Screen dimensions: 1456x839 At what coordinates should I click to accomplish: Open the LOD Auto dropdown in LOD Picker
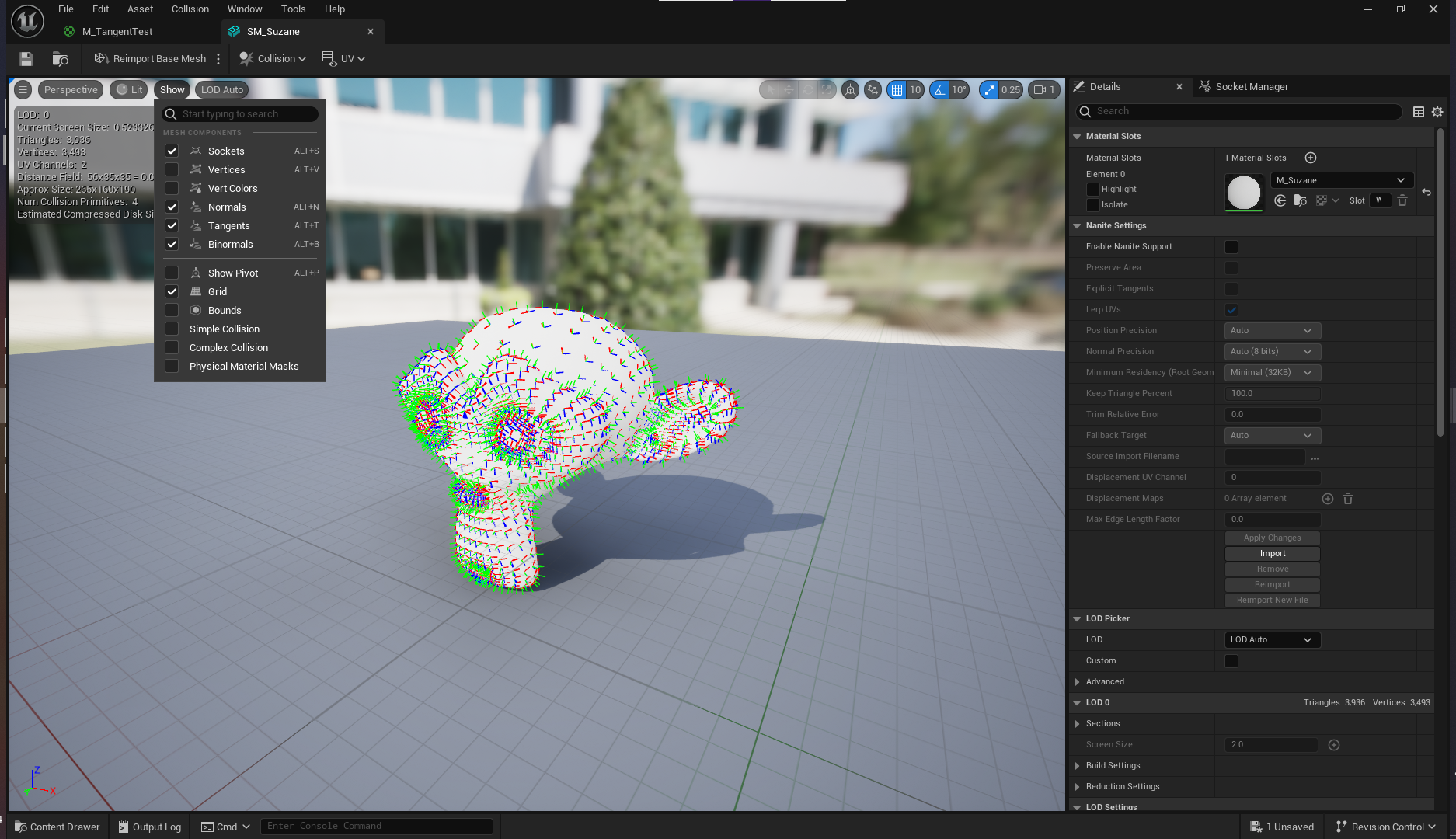1272,640
